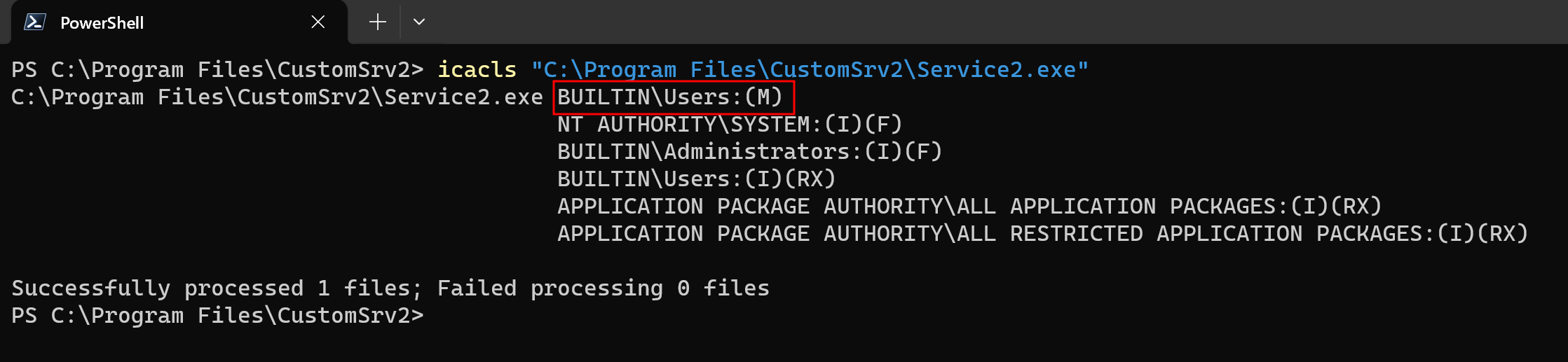1568x362 pixels.
Task: Click the highlighted BUILTIN\Users:(M) entry
Action: coord(671,97)
